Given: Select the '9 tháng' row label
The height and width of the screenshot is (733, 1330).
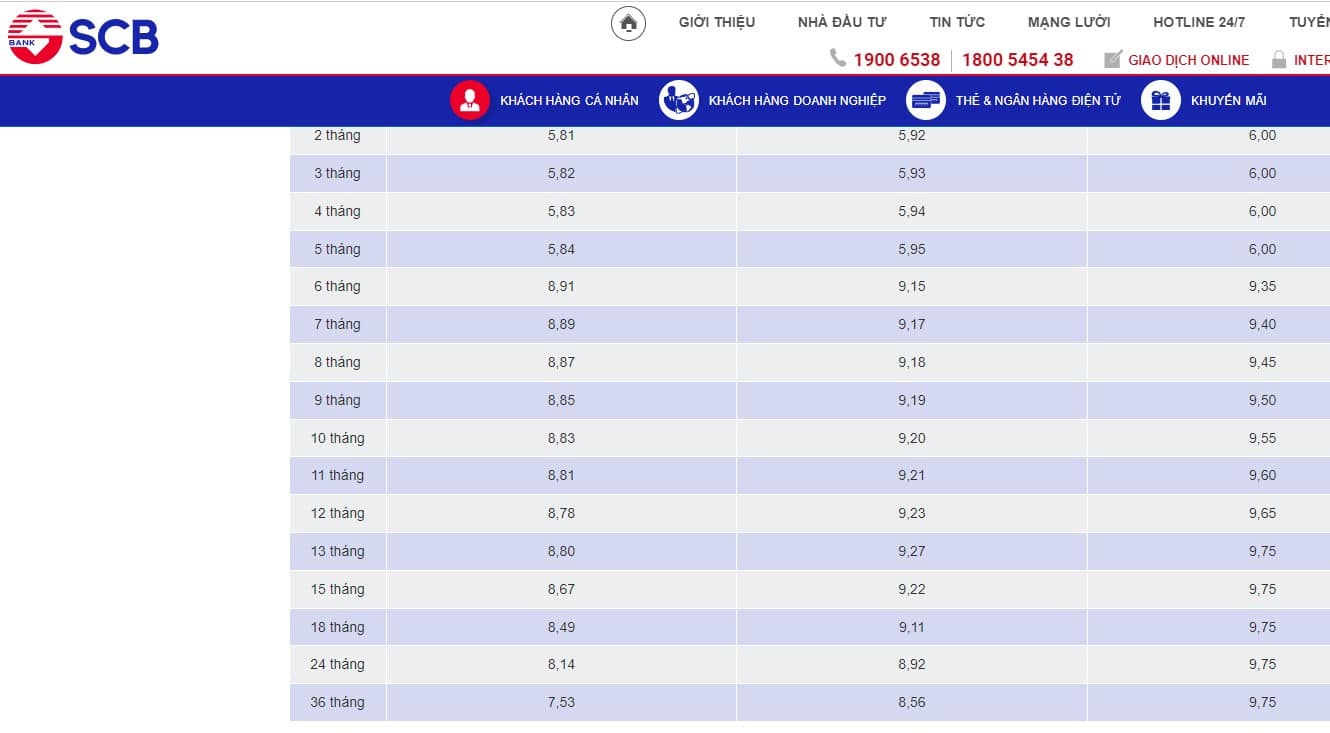Looking at the screenshot, I should click(x=337, y=400).
